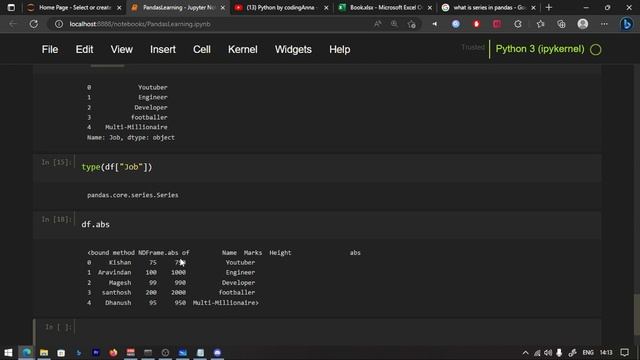Add this page to favorites
640x360 pixels.
(411, 24)
